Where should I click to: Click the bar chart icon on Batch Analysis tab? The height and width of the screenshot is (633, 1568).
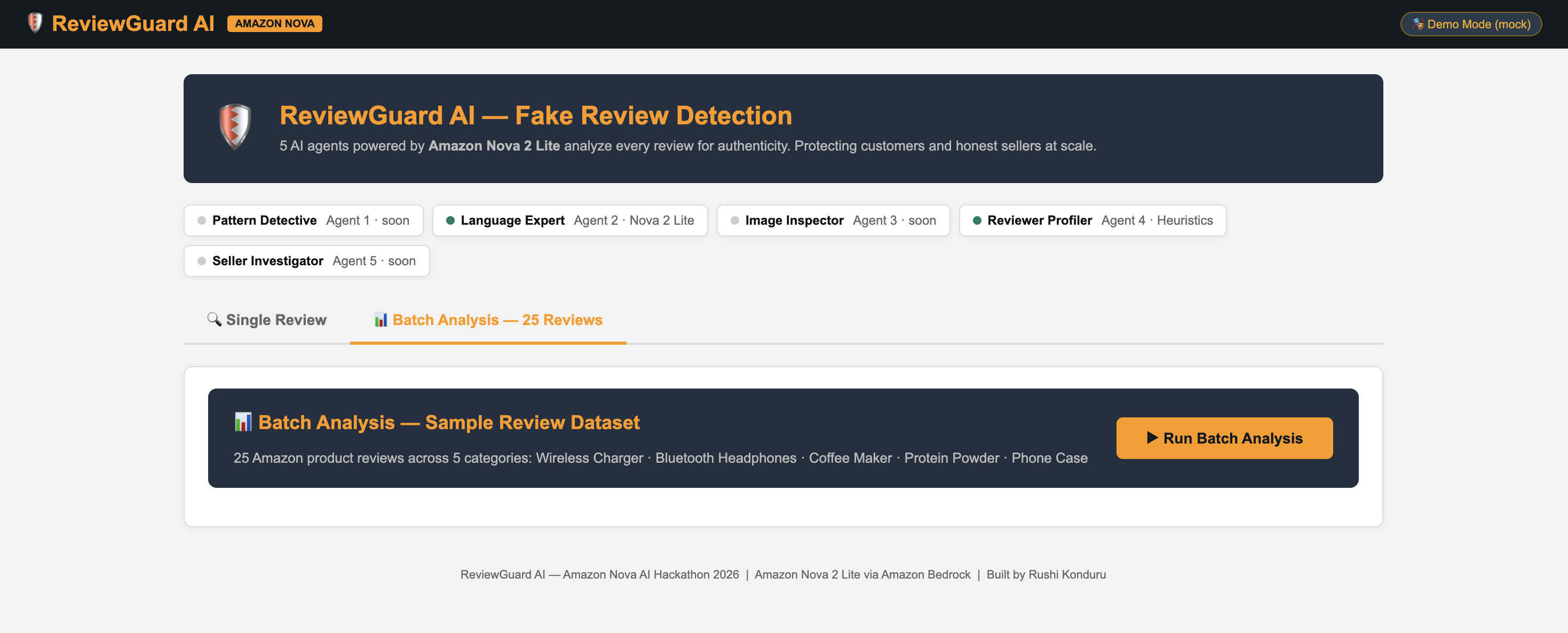pos(381,320)
